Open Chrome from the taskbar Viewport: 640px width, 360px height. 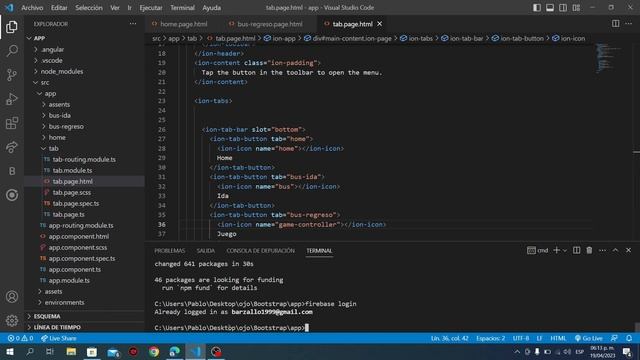[154, 352]
